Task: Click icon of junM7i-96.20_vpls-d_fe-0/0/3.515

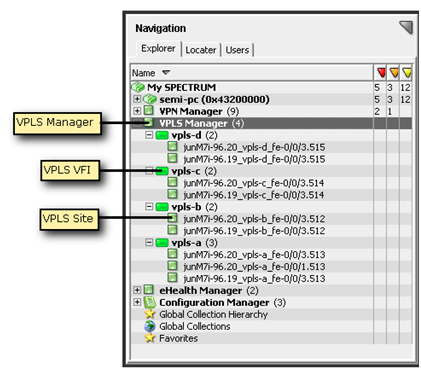Action: (x=172, y=146)
